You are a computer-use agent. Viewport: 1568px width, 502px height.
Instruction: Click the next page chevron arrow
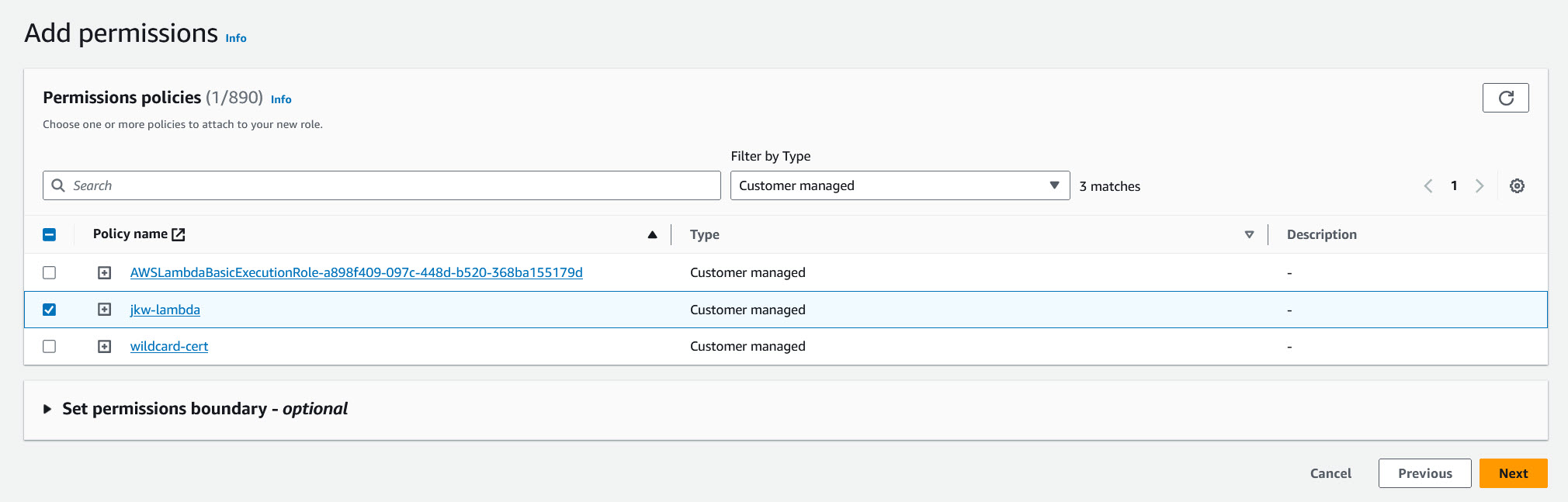[1480, 186]
